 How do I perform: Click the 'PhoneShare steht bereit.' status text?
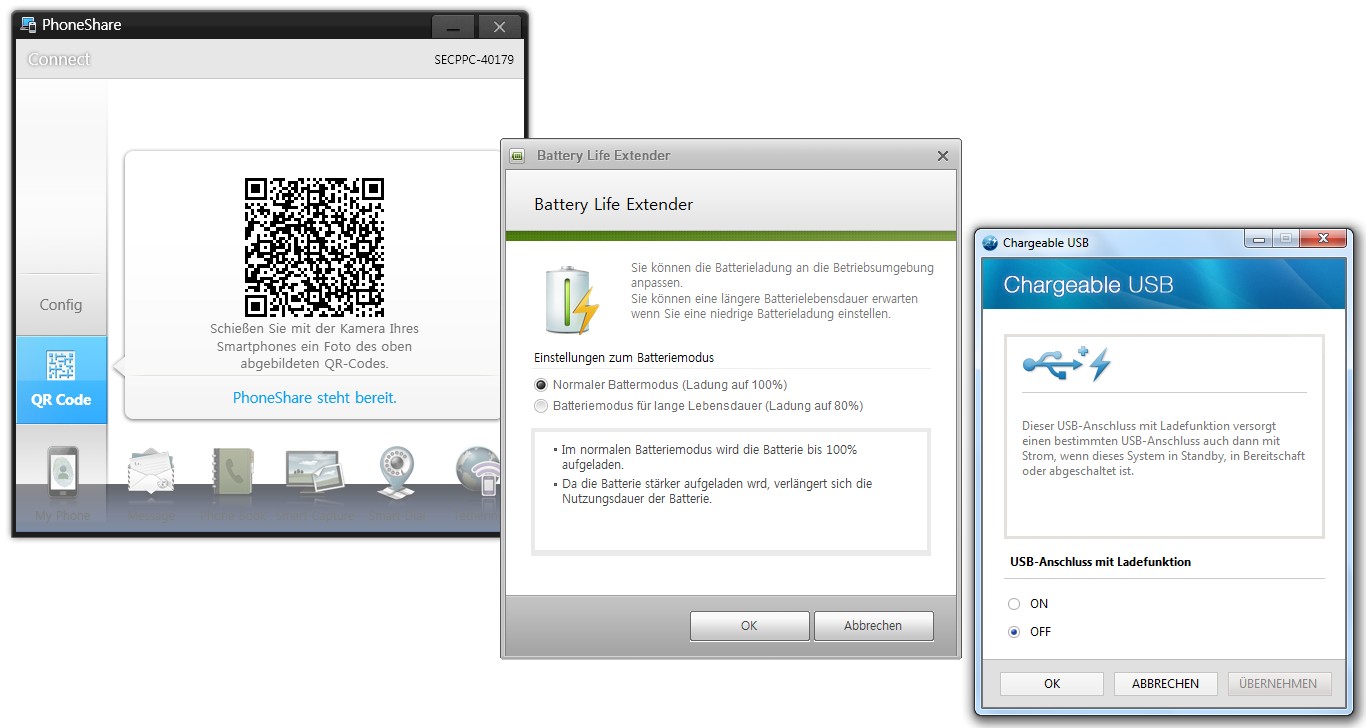(x=315, y=398)
